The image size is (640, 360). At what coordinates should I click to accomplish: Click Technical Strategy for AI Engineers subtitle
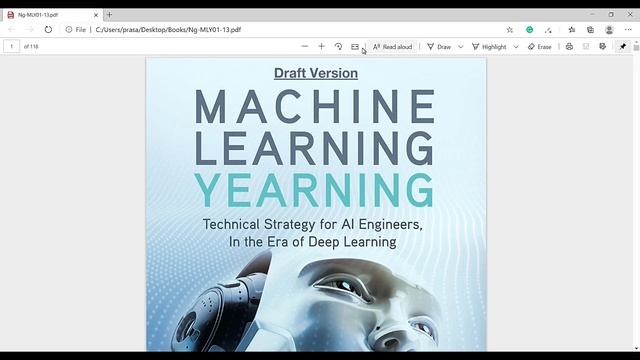click(313, 224)
